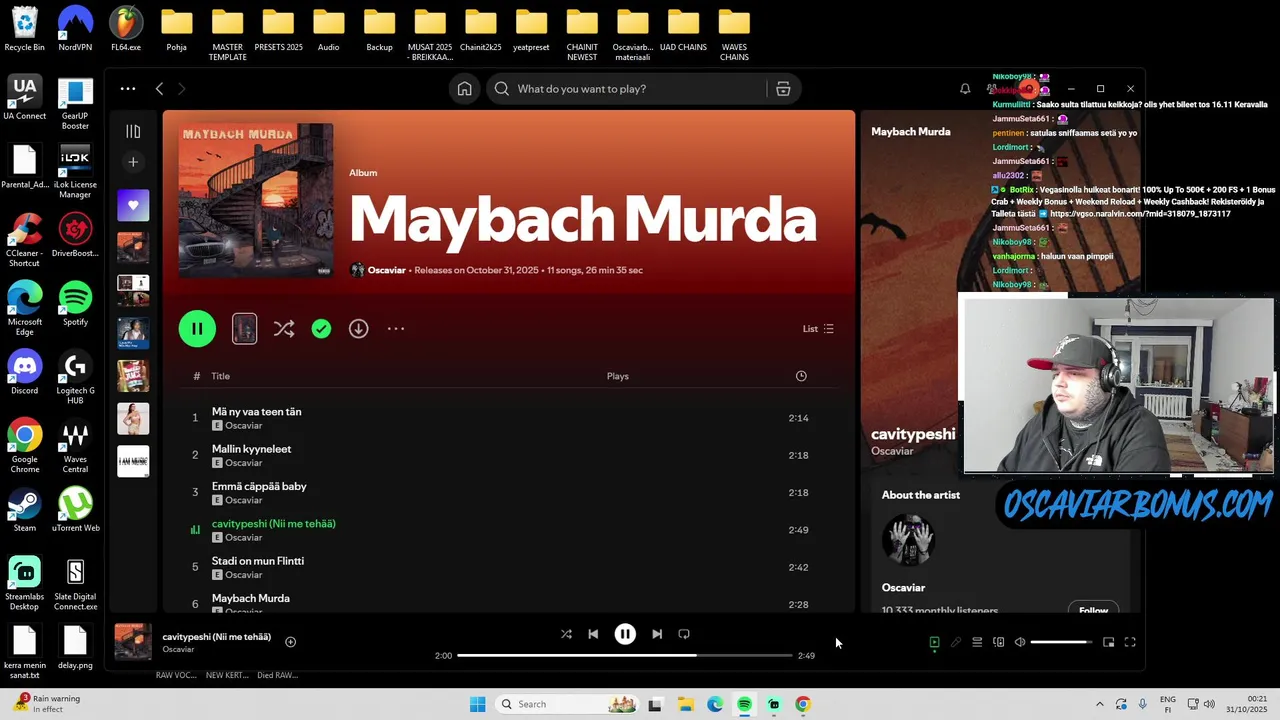Toggle shuffle in the bottom player bar
Viewport: 1280px width, 720px height.
point(566,634)
